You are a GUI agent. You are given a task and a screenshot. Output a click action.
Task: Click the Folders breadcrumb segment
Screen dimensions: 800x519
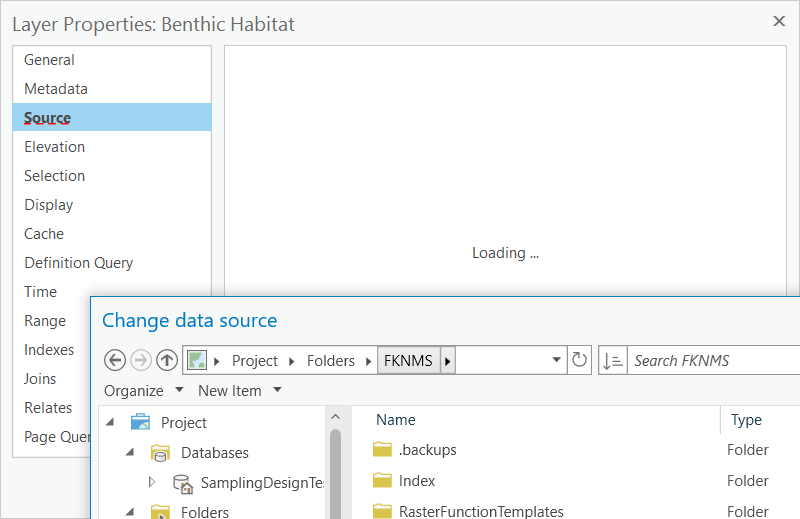pos(330,360)
